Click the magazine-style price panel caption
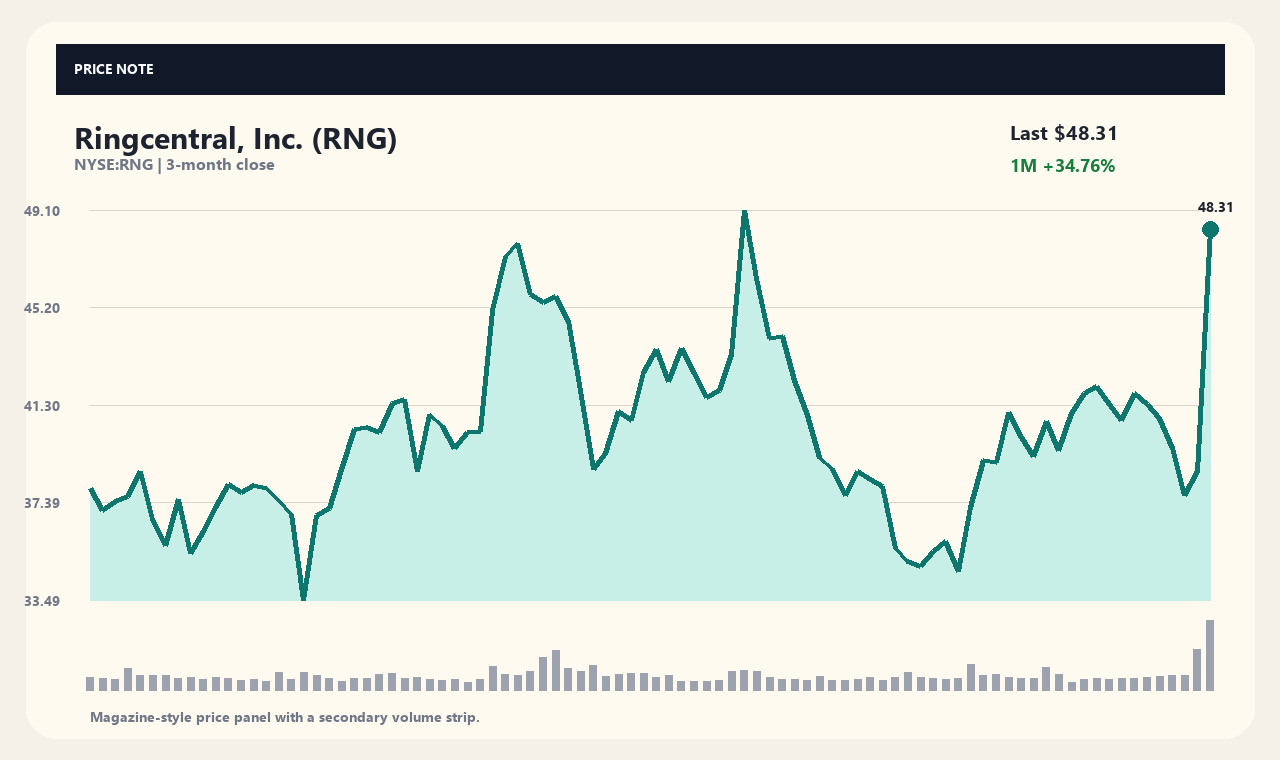 pos(285,717)
